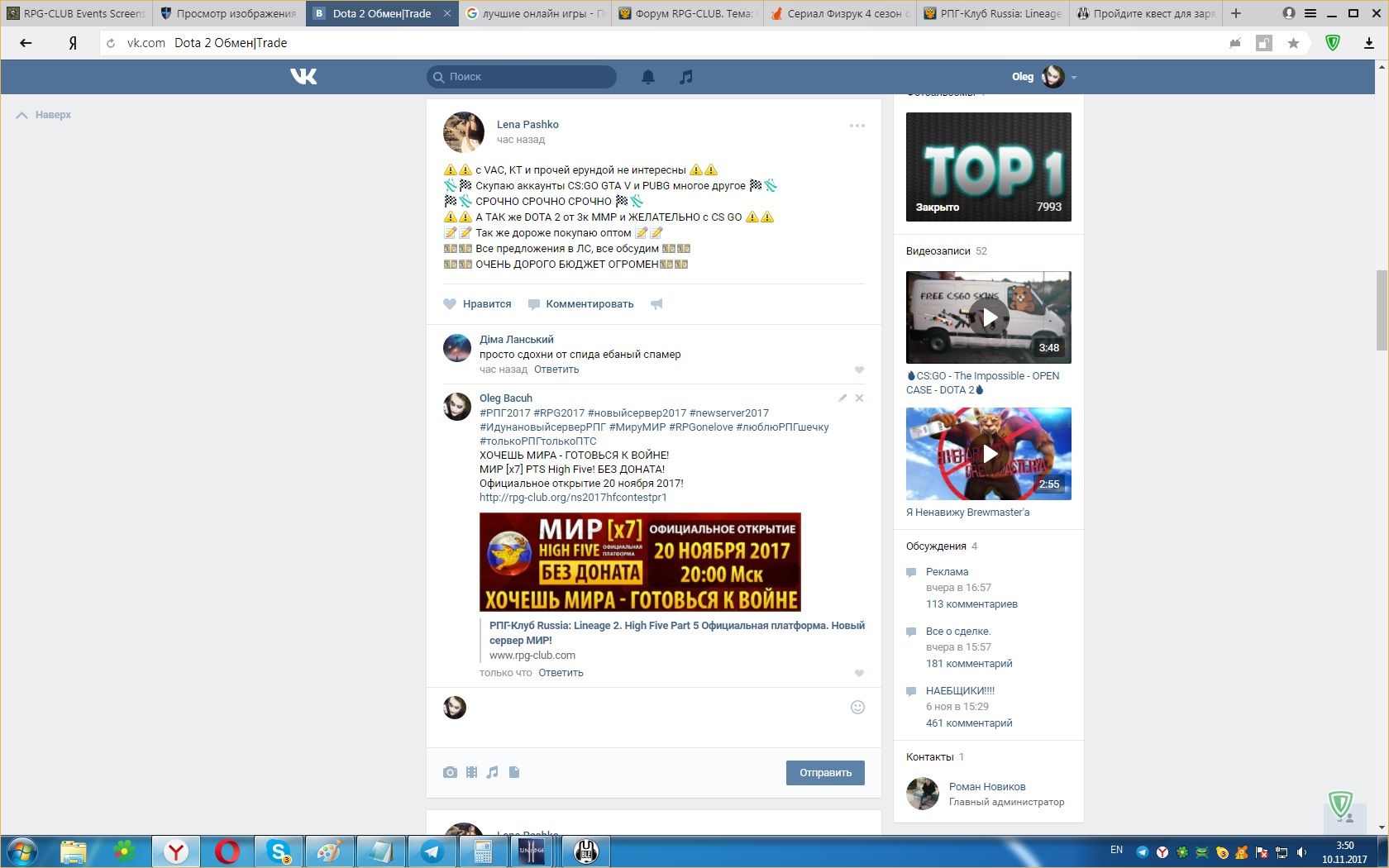Close the Dota 2 Обмен|Trade tab
1389x868 pixels.
click(447, 13)
